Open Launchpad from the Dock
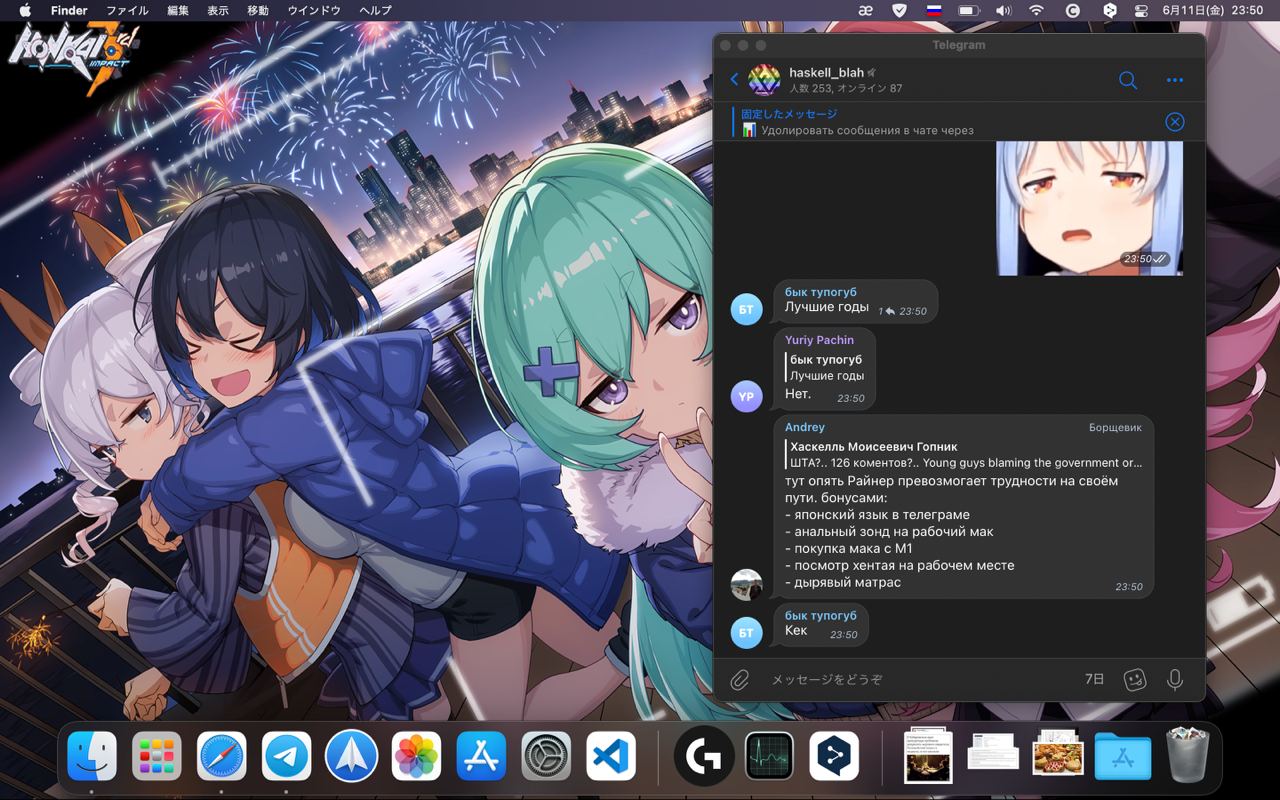 click(x=157, y=756)
